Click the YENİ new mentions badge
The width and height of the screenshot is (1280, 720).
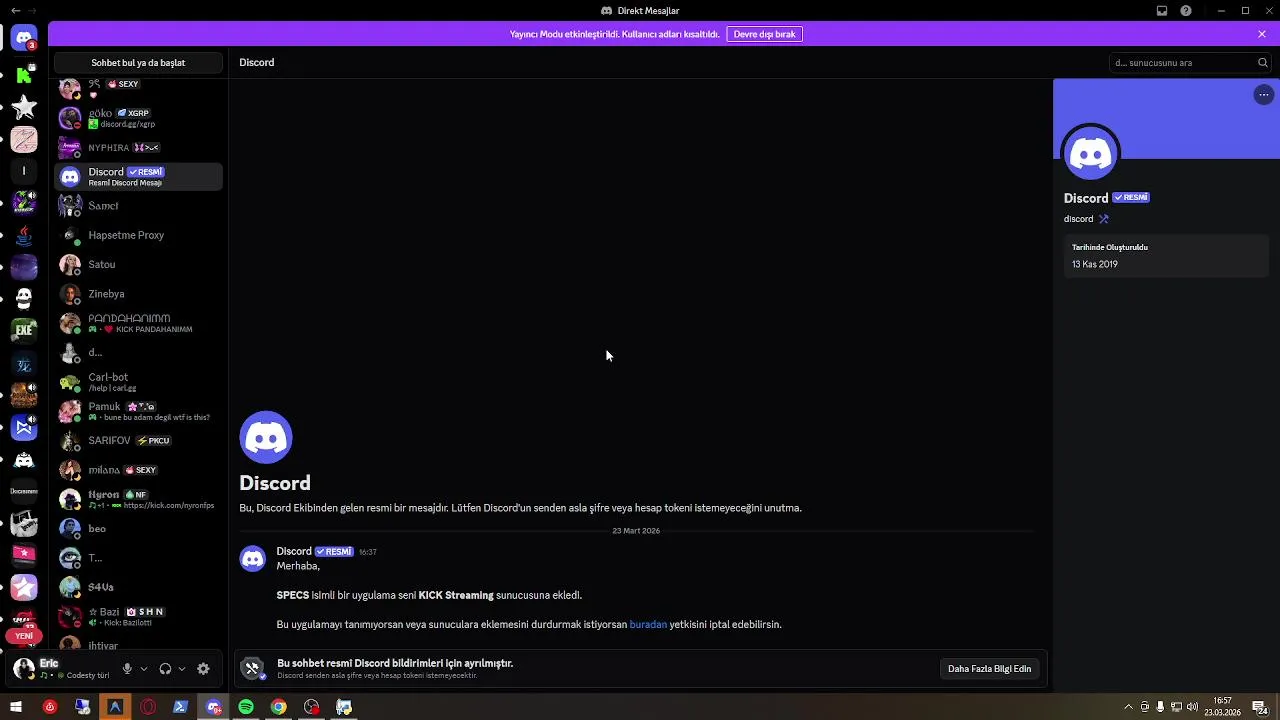click(24, 636)
